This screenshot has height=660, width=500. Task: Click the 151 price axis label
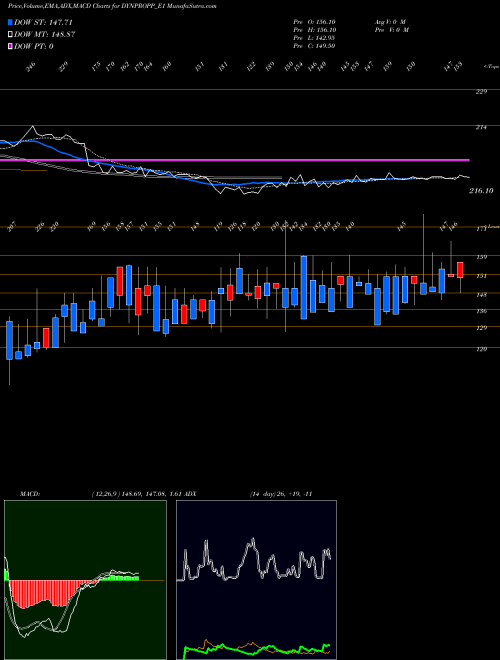pyautogui.click(x=481, y=276)
